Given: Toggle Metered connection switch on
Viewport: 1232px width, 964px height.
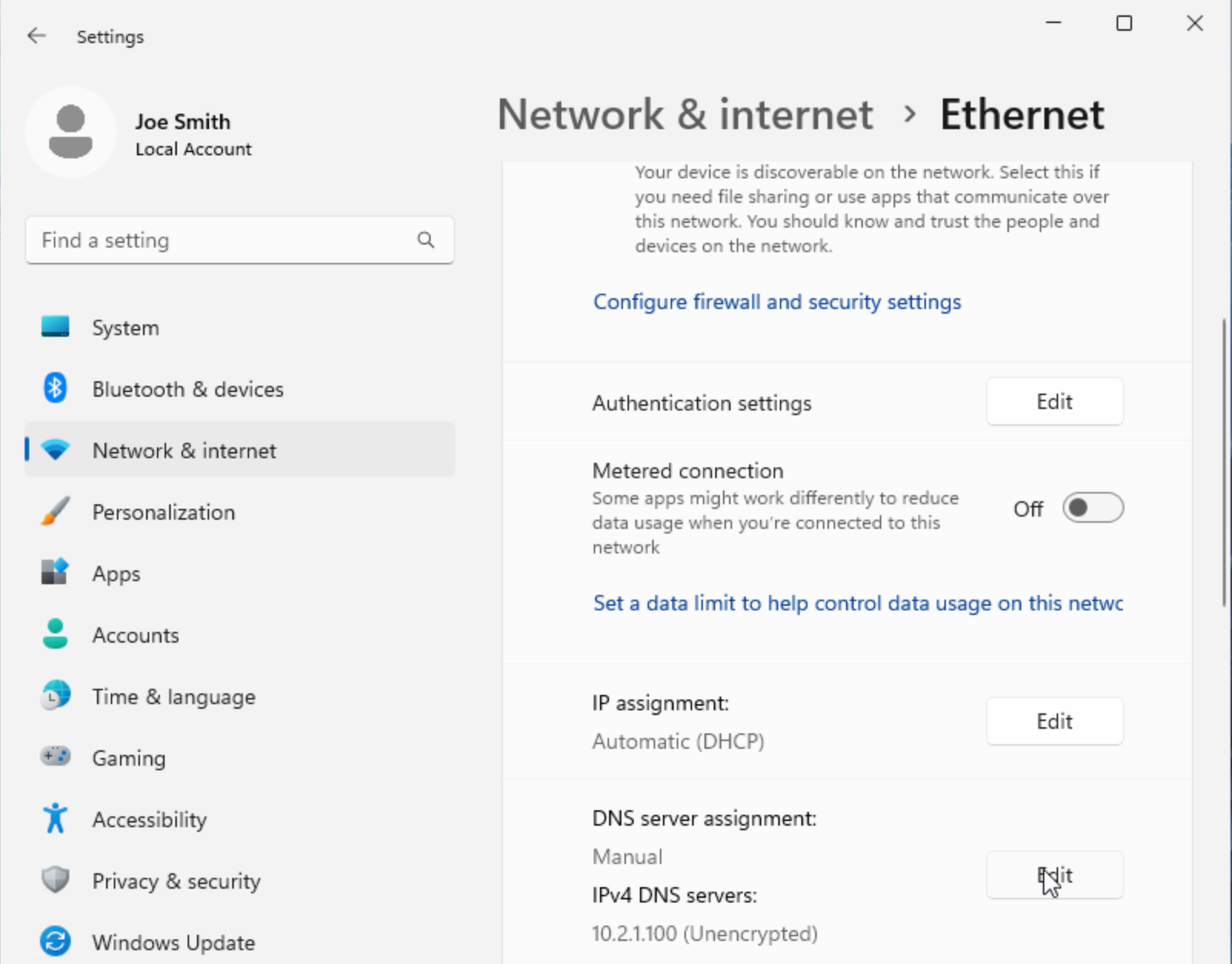Looking at the screenshot, I should click(x=1093, y=508).
